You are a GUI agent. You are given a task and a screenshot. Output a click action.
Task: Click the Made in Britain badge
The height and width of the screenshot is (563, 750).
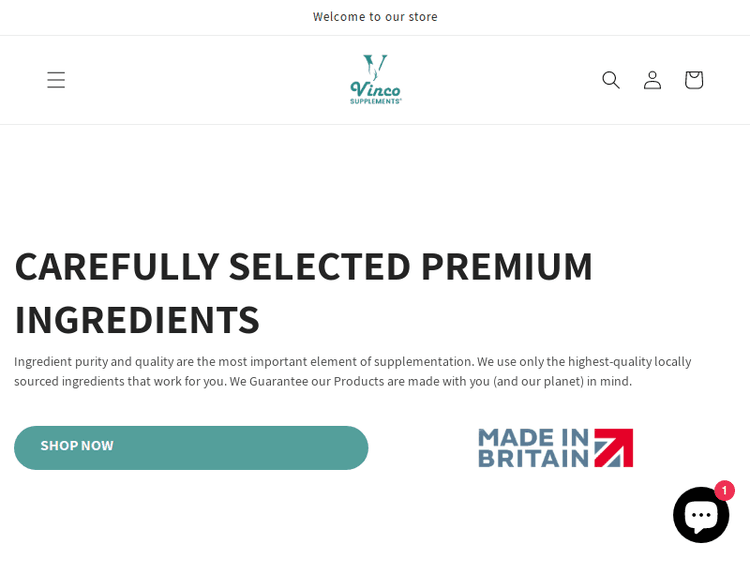click(x=555, y=448)
